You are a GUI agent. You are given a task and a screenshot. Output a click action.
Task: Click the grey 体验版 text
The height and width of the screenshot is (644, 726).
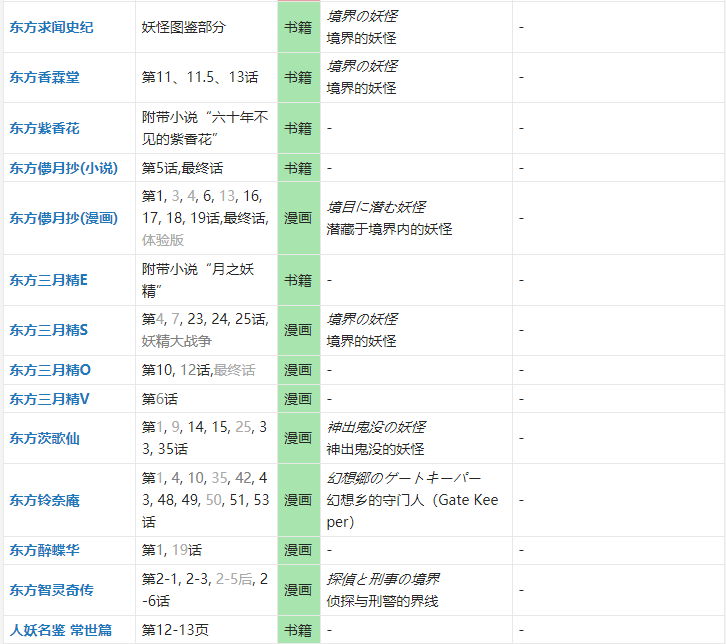tap(163, 240)
